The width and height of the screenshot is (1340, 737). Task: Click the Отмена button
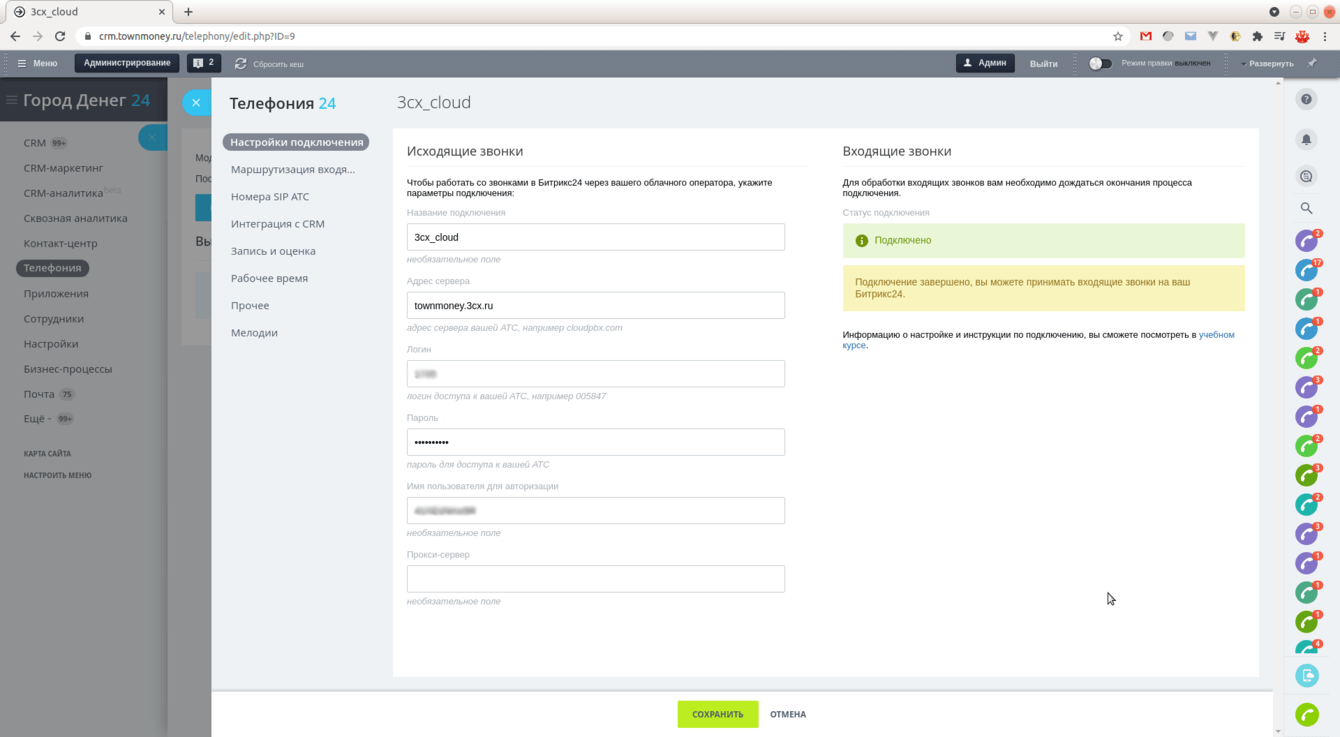click(x=788, y=714)
